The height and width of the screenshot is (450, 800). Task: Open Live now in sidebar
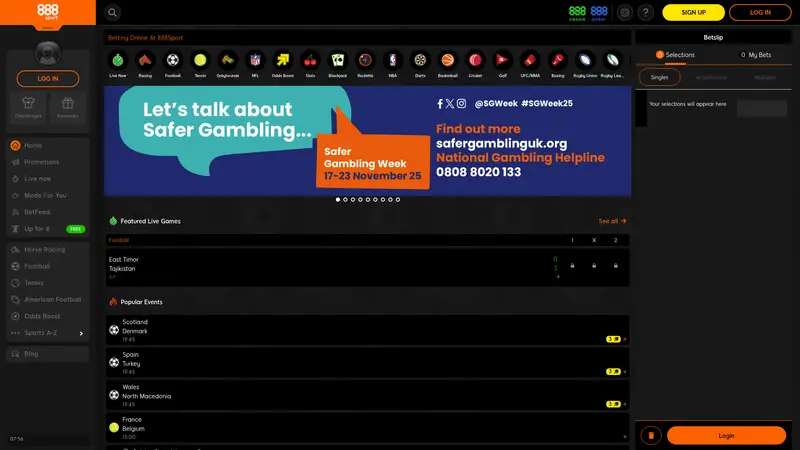[x=48, y=179]
